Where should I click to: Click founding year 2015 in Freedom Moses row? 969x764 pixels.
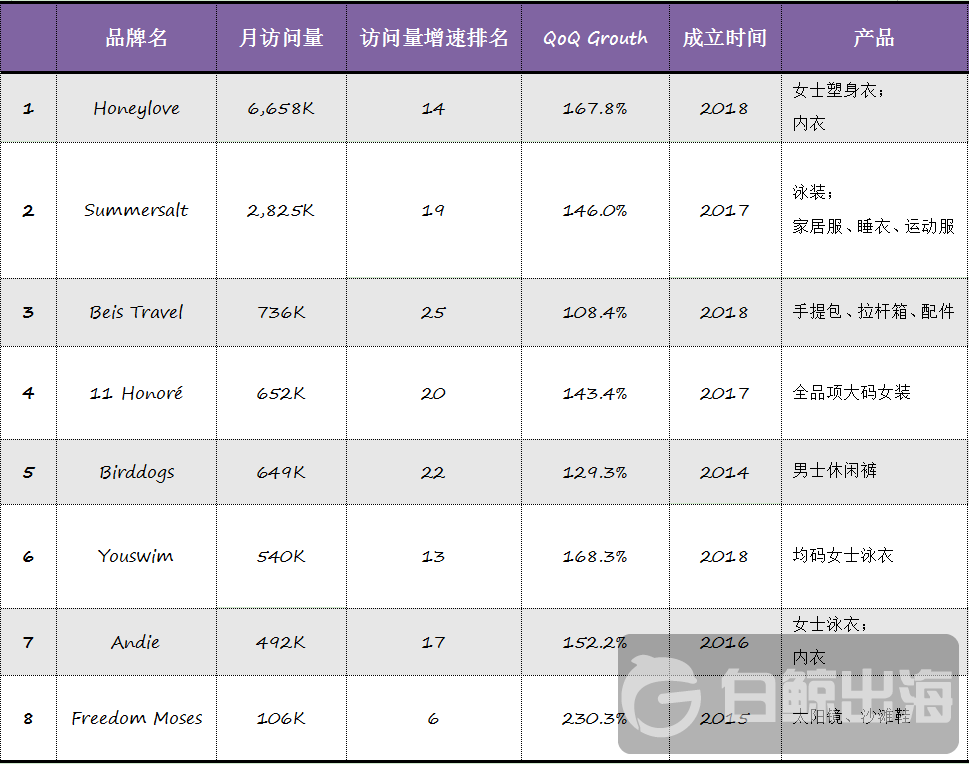(724, 718)
